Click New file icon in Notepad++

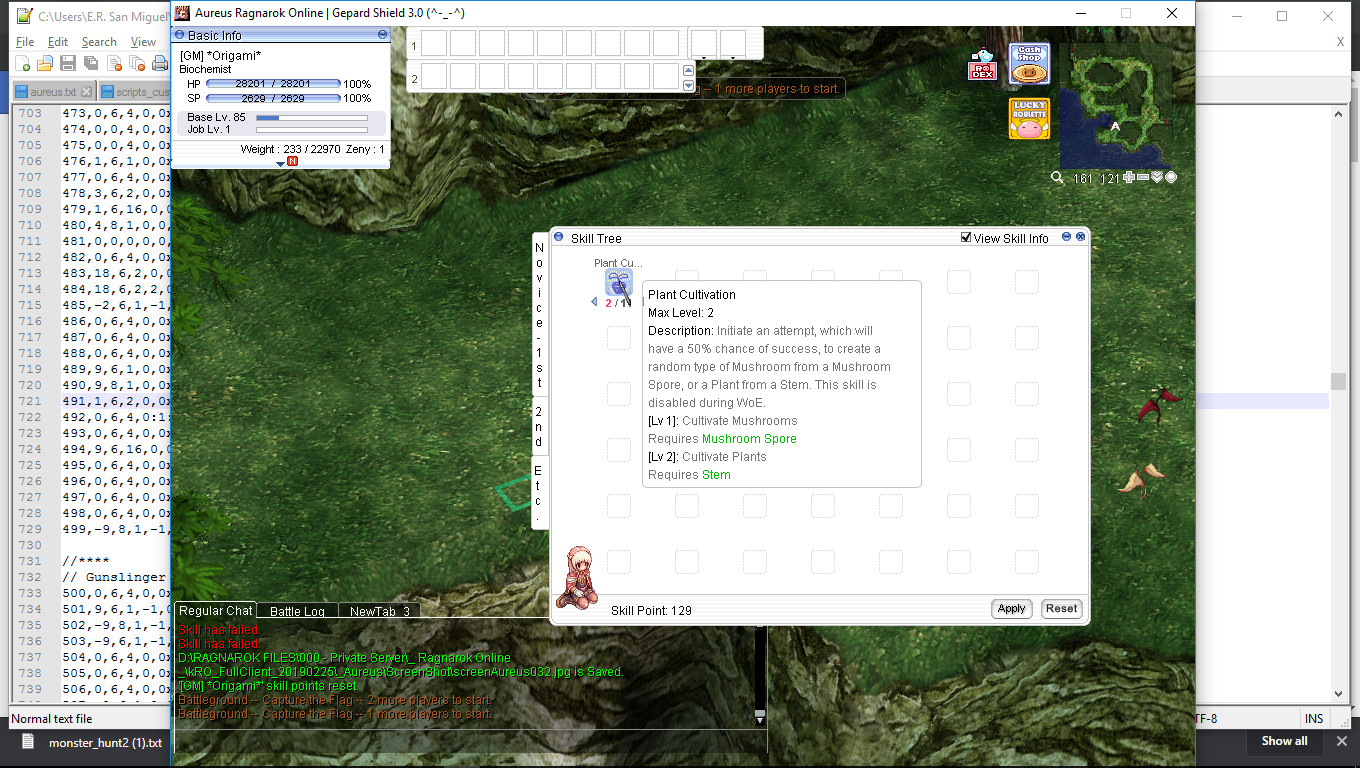pyautogui.click(x=23, y=64)
